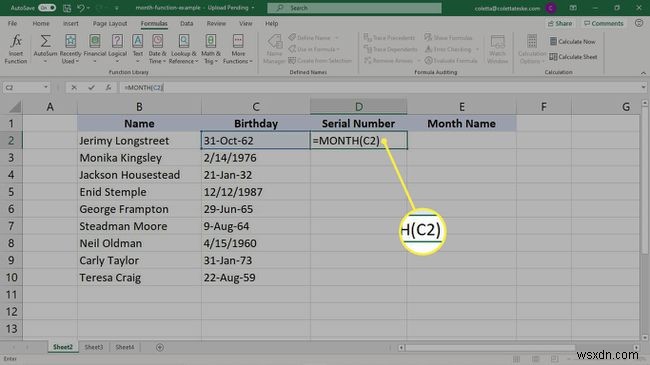Select column D header
This screenshot has width=650, height=365.
pos(359,107)
